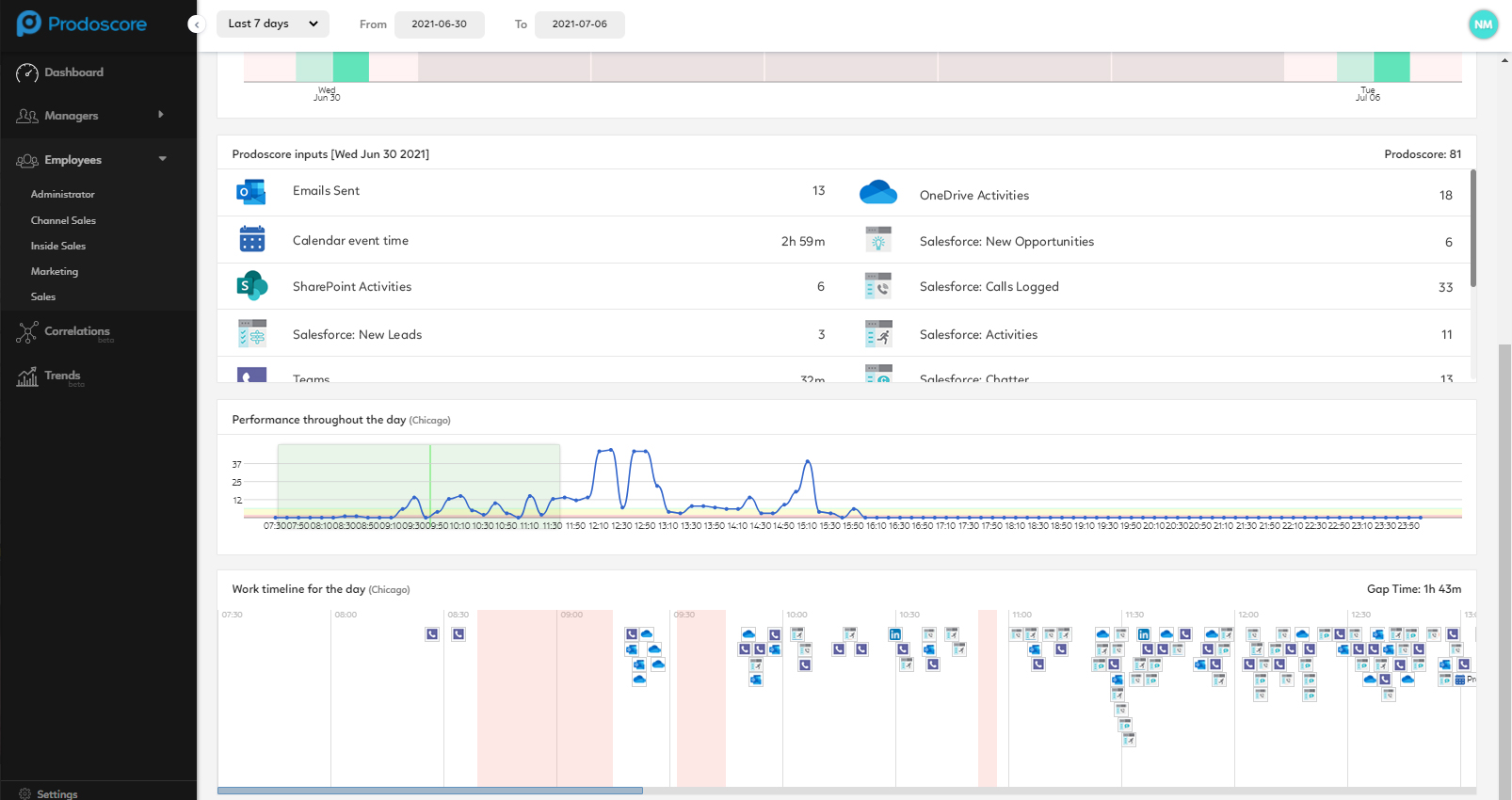Click the Employees group icon
This screenshot has height=800, width=1512.
[27, 160]
